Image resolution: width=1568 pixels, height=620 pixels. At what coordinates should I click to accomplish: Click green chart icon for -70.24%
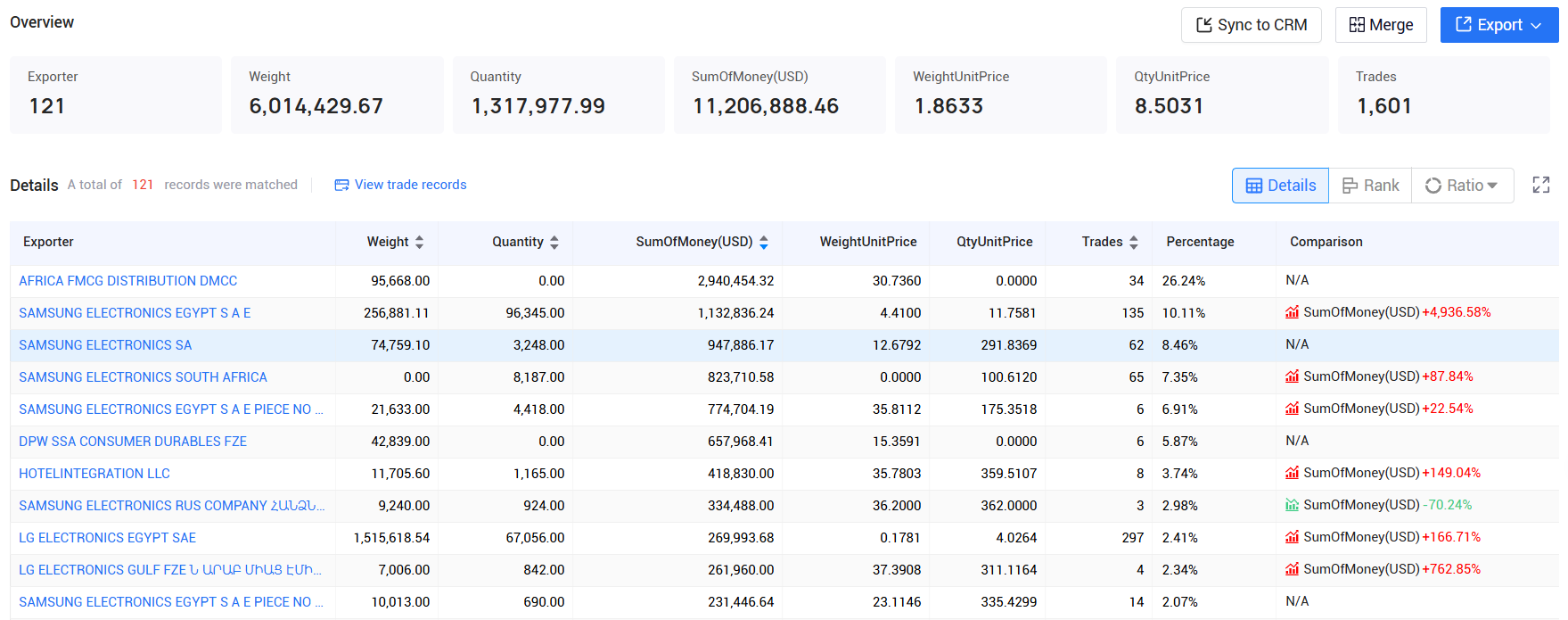tap(1292, 505)
